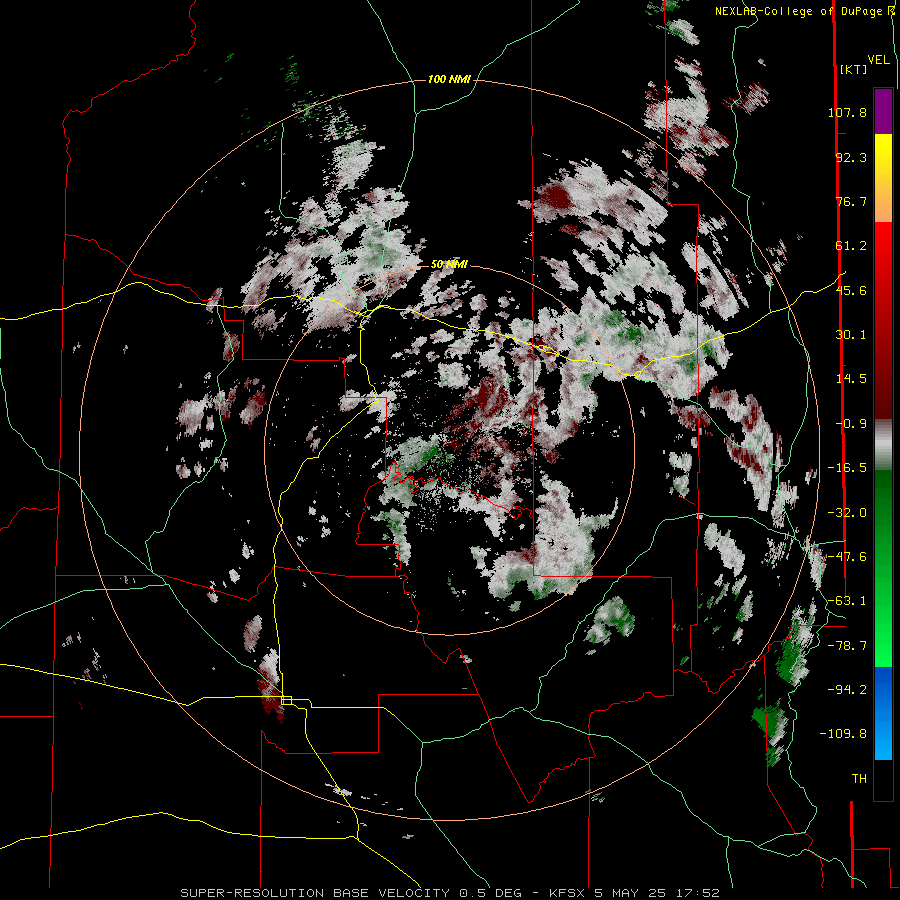Select the gray near-zero segment of the color bar
The width and height of the screenshot is (900, 900).
(883, 445)
